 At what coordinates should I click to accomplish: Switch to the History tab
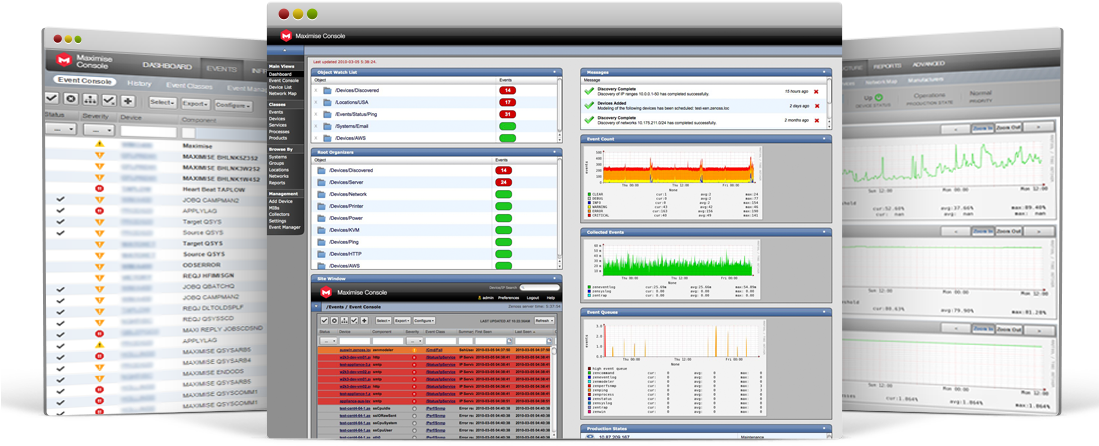point(139,85)
